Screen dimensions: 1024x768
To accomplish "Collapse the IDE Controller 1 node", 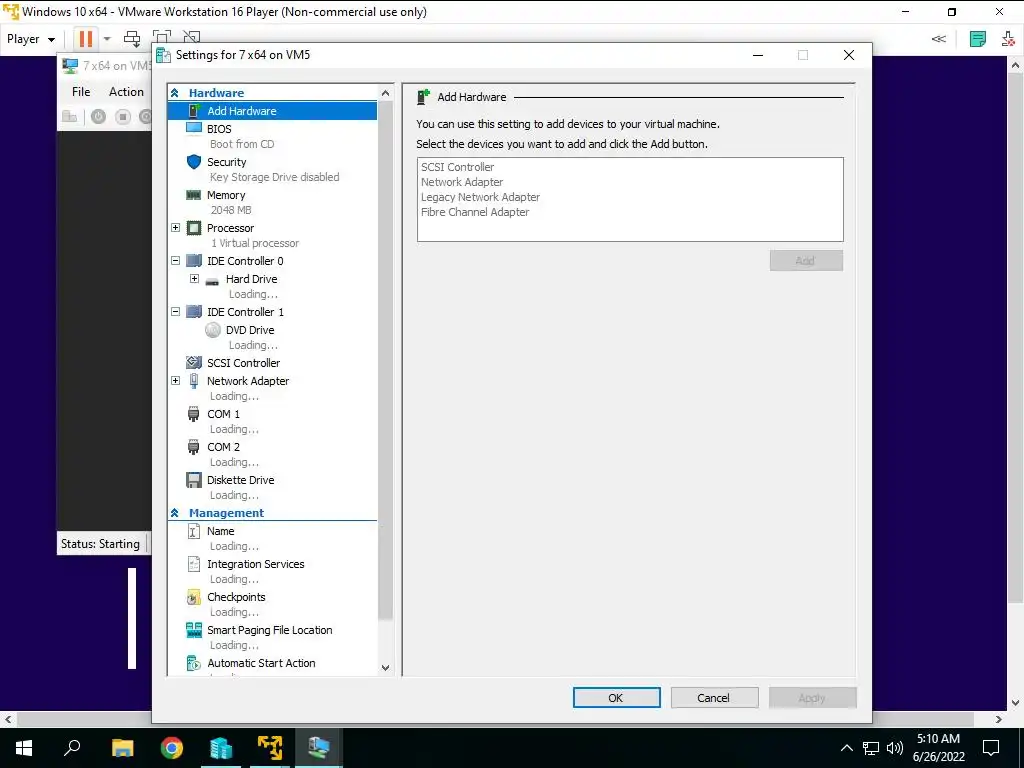I will pyautogui.click(x=176, y=312).
